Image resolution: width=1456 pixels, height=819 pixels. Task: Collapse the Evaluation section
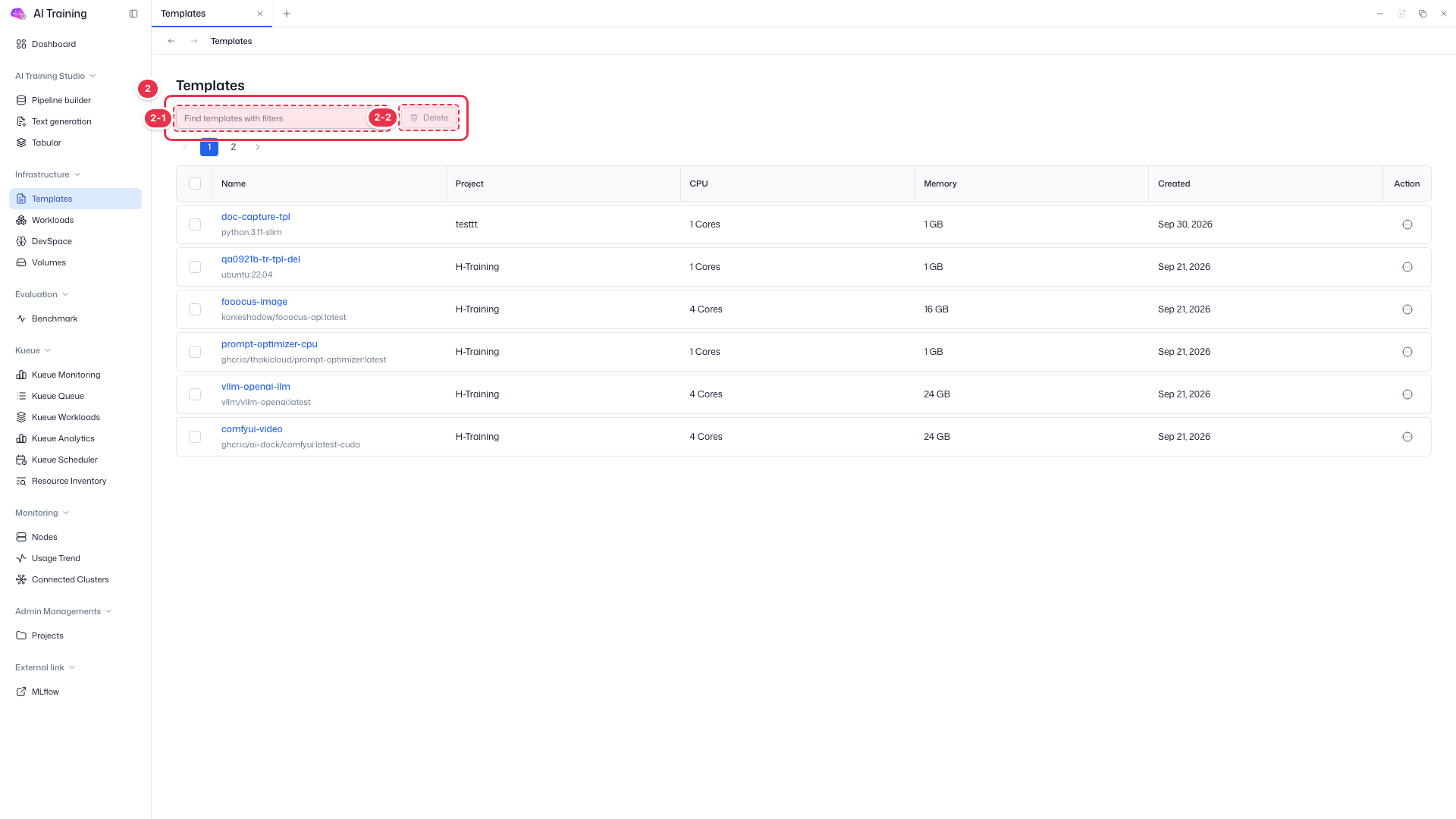[42, 294]
